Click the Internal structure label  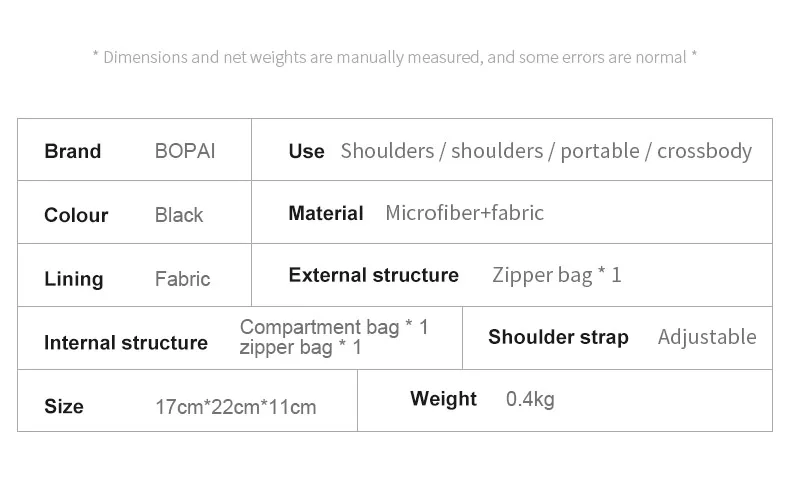point(126,343)
